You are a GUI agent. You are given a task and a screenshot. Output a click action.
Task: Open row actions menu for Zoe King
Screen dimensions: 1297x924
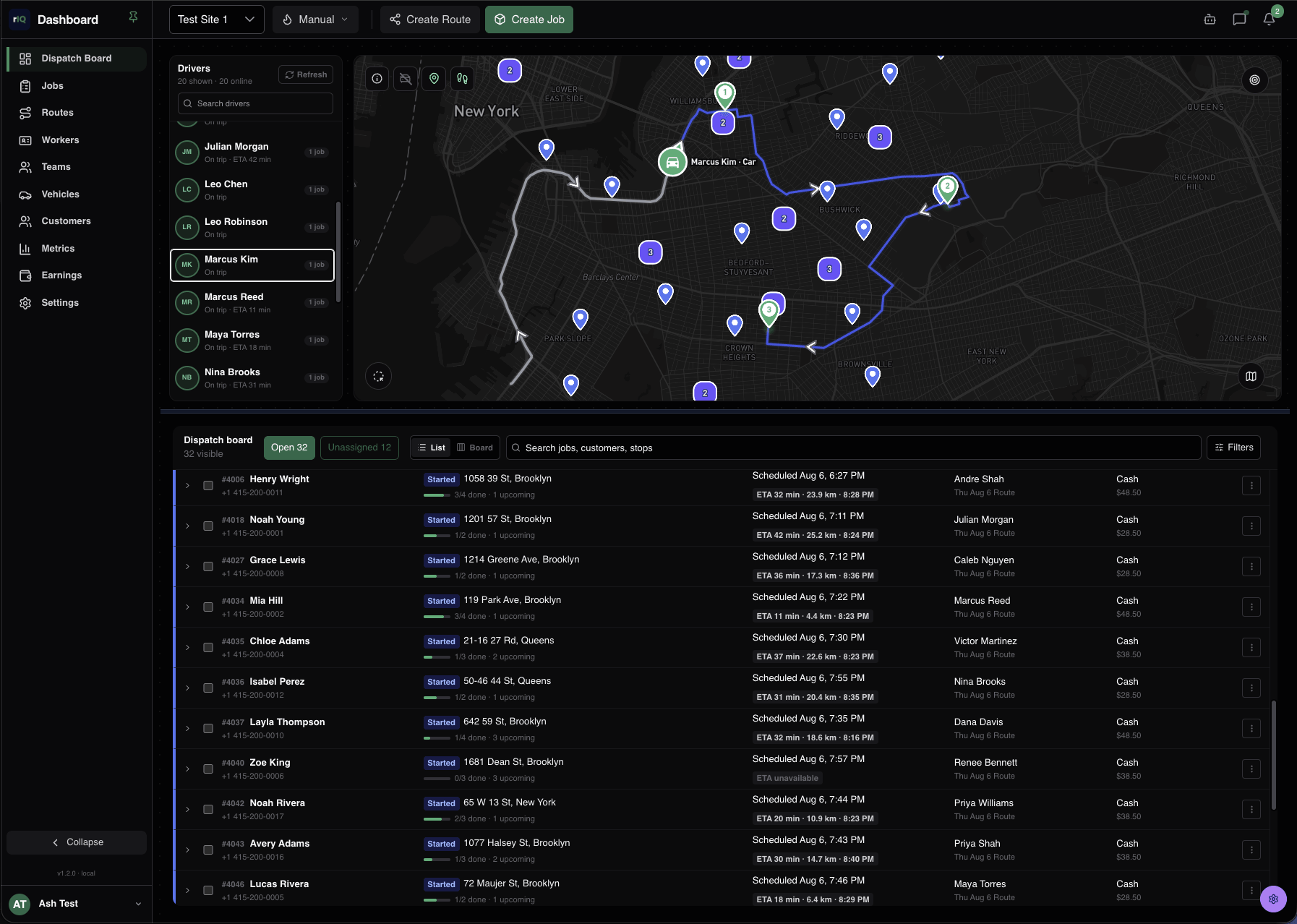point(1251,769)
